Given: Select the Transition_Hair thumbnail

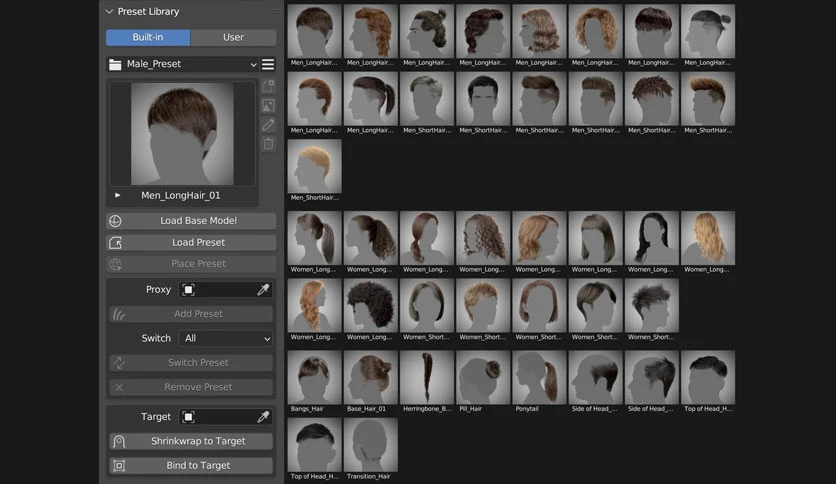Looking at the screenshot, I should click(371, 445).
